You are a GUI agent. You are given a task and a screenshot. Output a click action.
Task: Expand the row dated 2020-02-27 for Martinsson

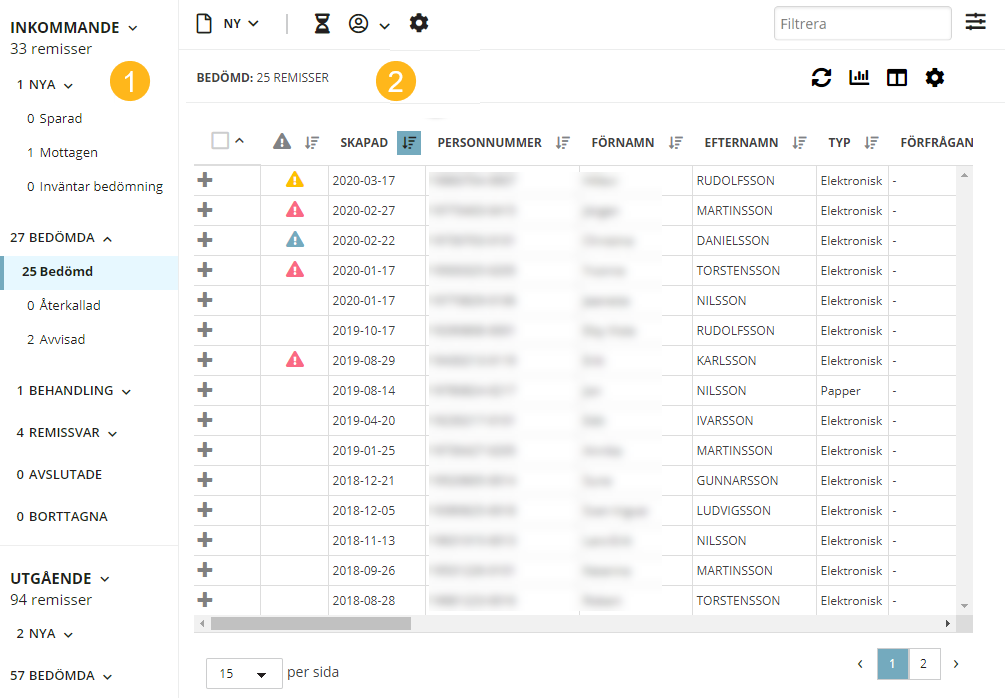205,210
